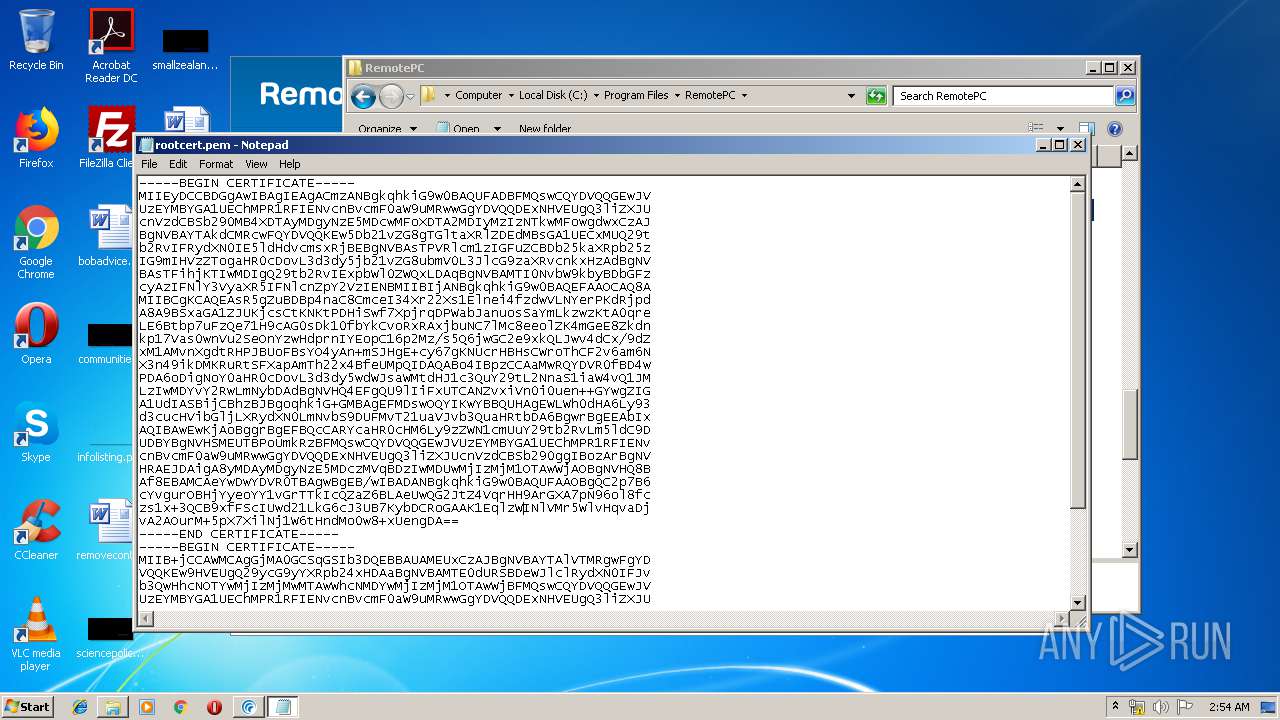Open the Recycle Bin desktop icon
Screen dimensions: 1280x720
[x=36, y=40]
